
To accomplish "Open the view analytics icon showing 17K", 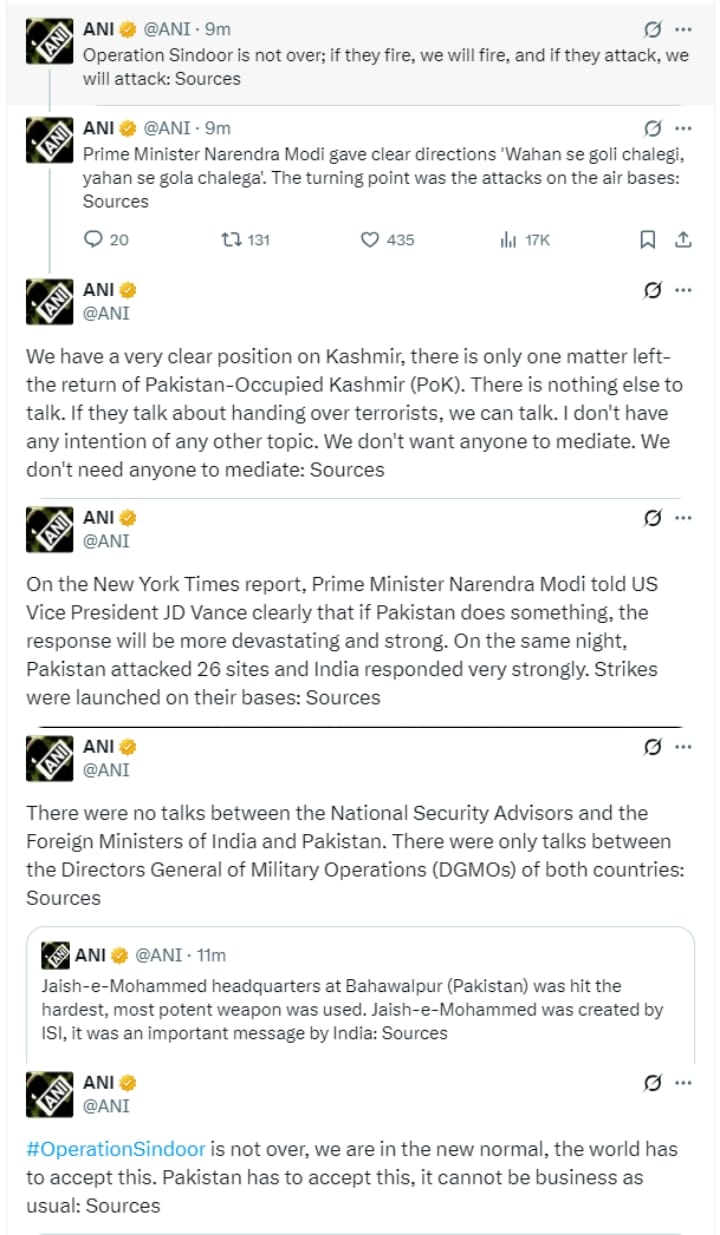I will (x=508, y=239).
